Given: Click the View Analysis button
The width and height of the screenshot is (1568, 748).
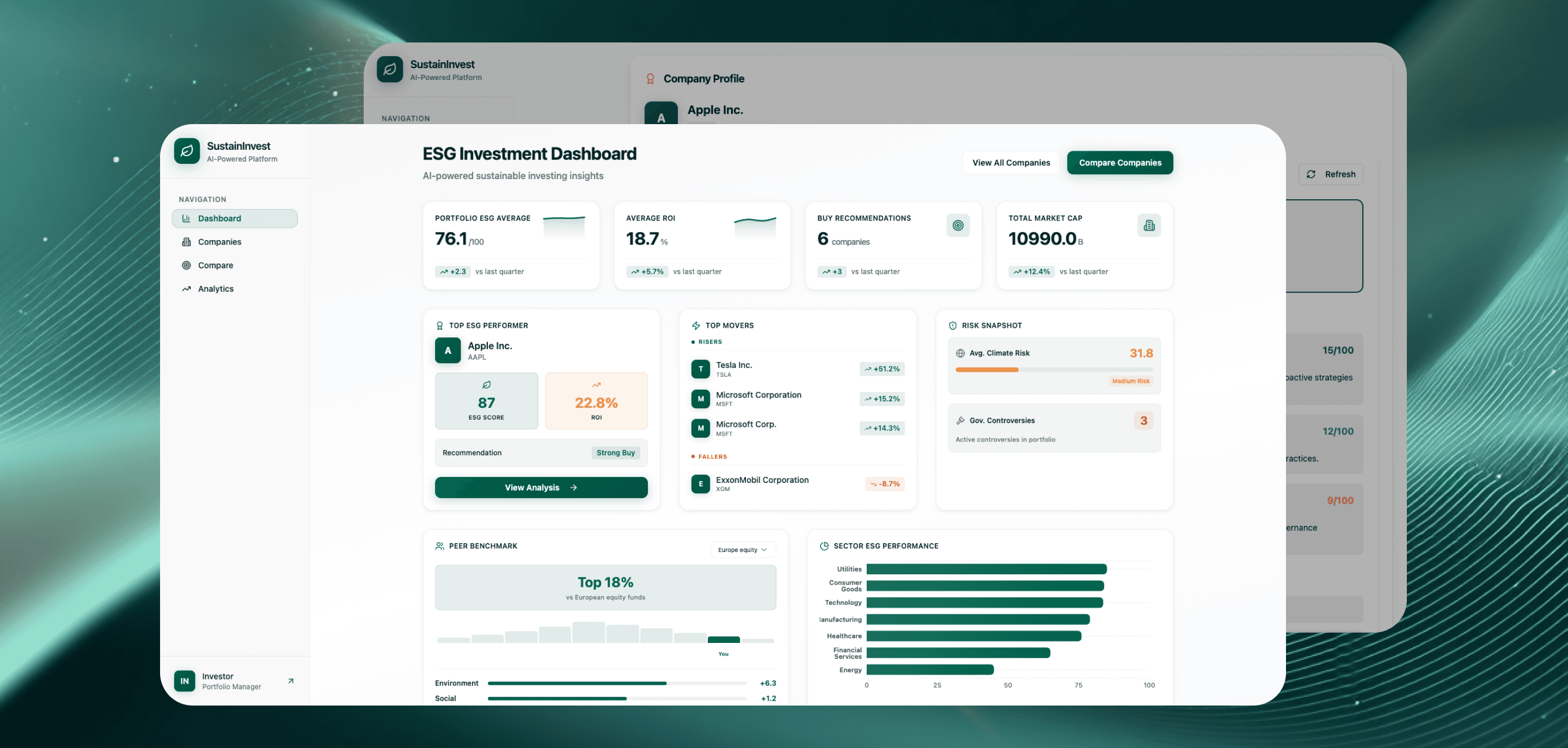Looking at the screenshot, I should 541,488.
